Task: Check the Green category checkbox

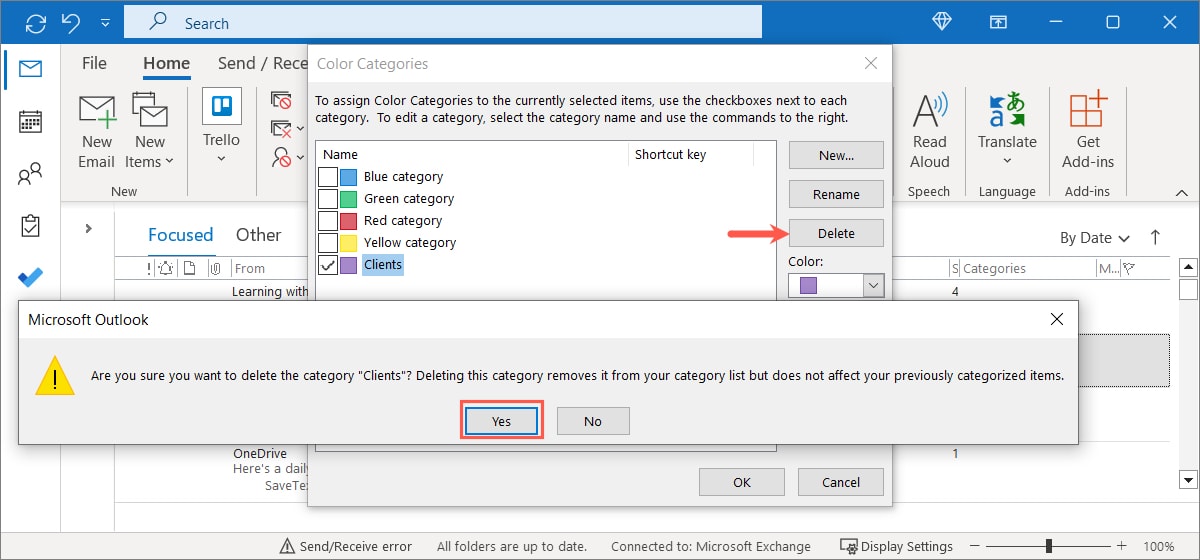Action: click(328, 199)
